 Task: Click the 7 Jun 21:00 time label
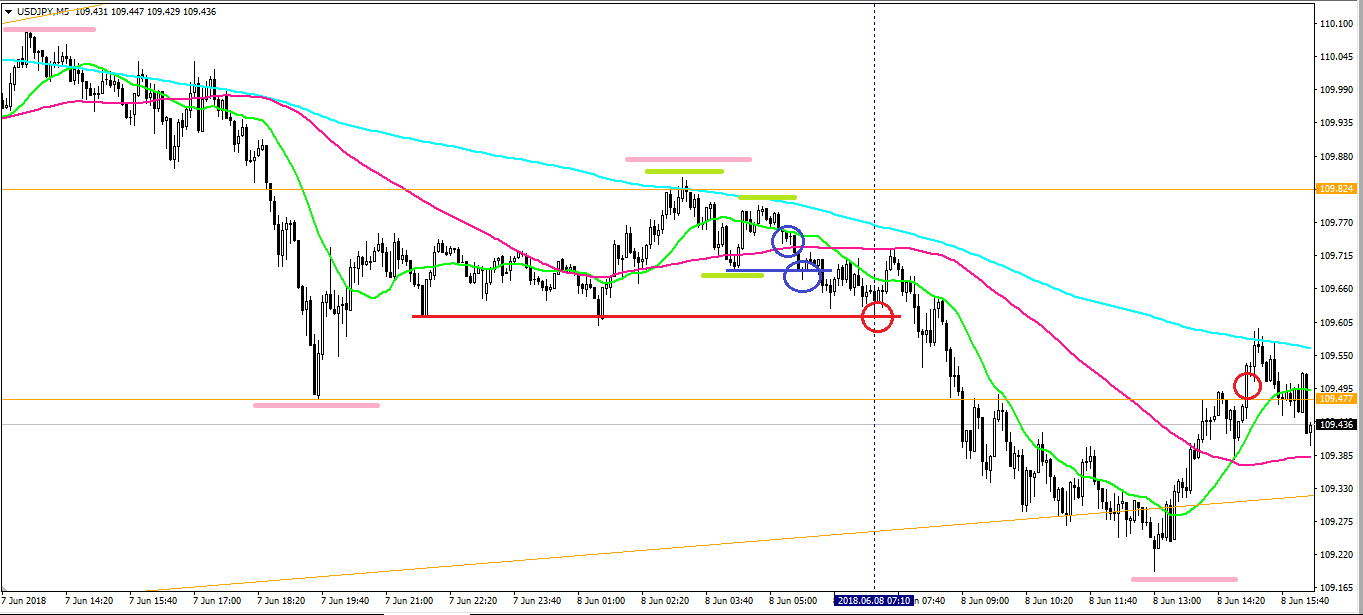[x=409, y=601]
